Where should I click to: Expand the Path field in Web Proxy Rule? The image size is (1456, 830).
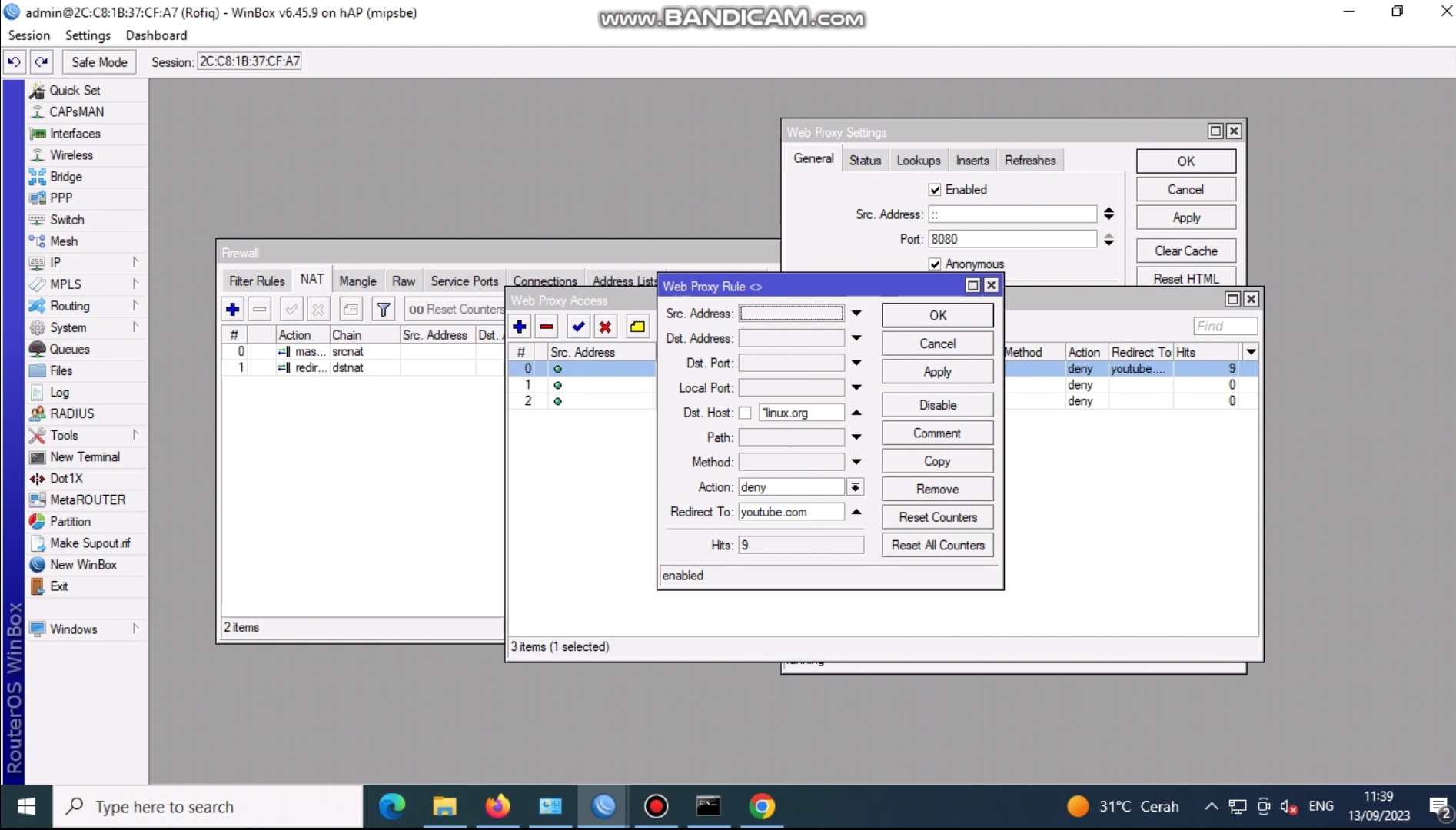(x=856, y=437)
